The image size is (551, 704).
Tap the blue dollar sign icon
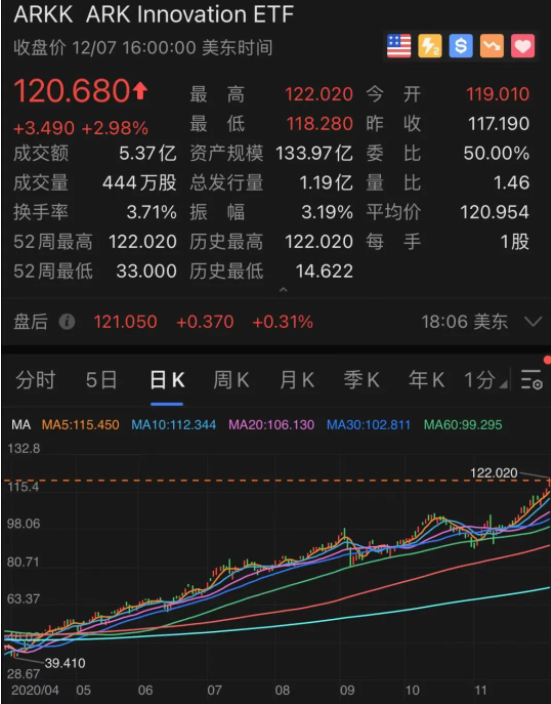[x=461, y=46]
